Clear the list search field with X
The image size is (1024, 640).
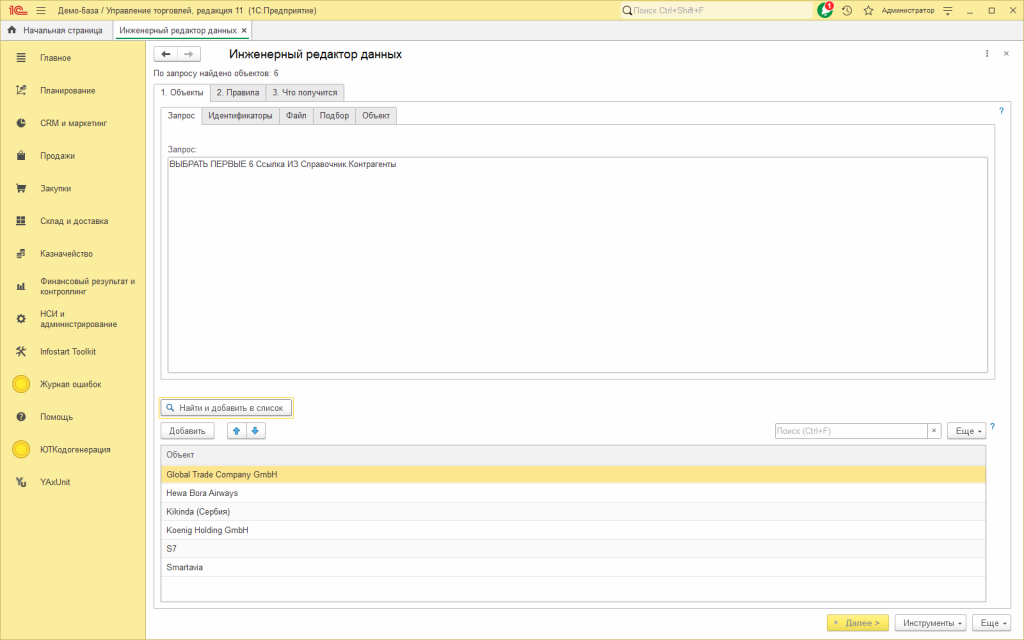pos(934,431)
